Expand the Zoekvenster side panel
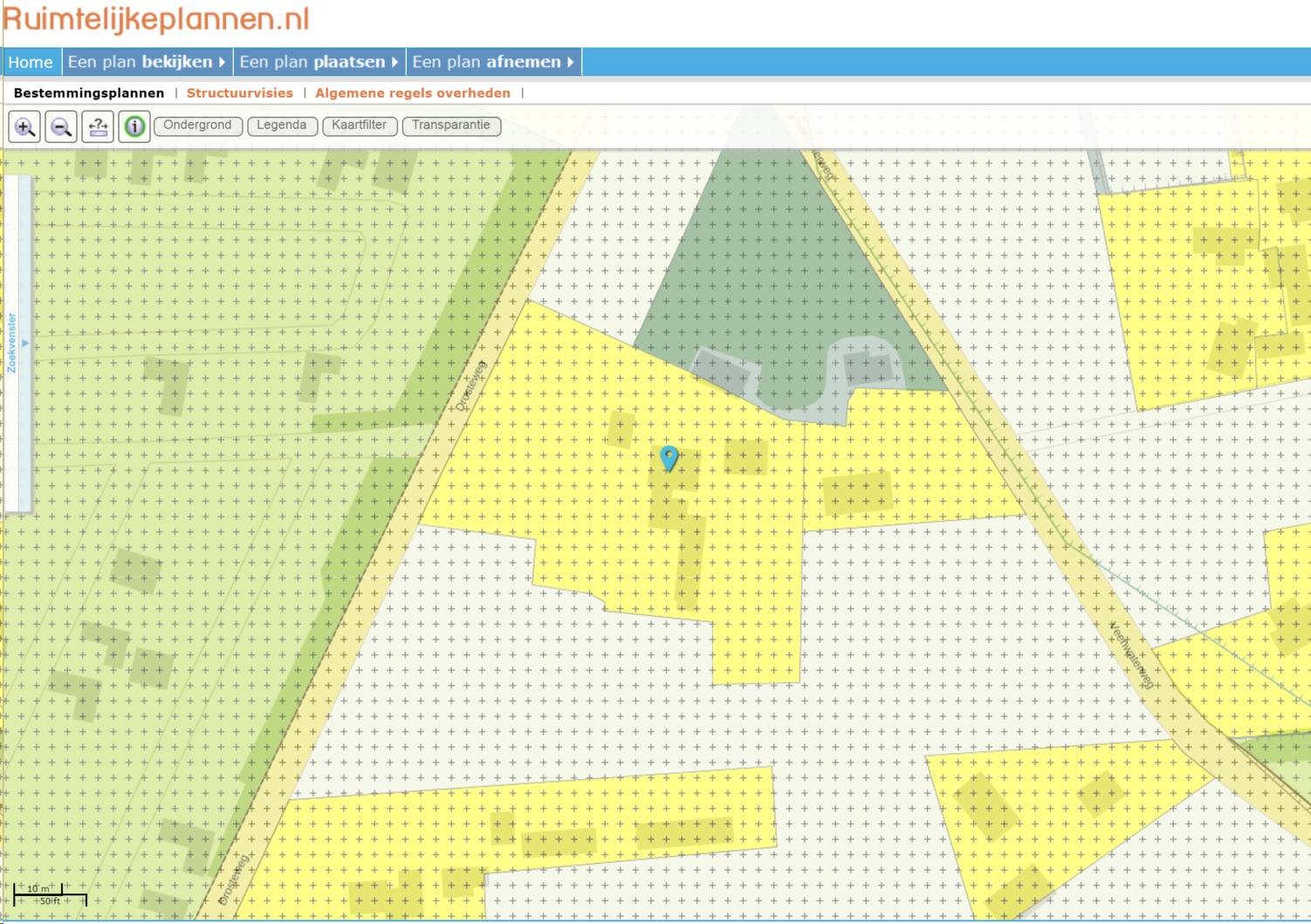The image size is (1311, 924). point(24,343)
